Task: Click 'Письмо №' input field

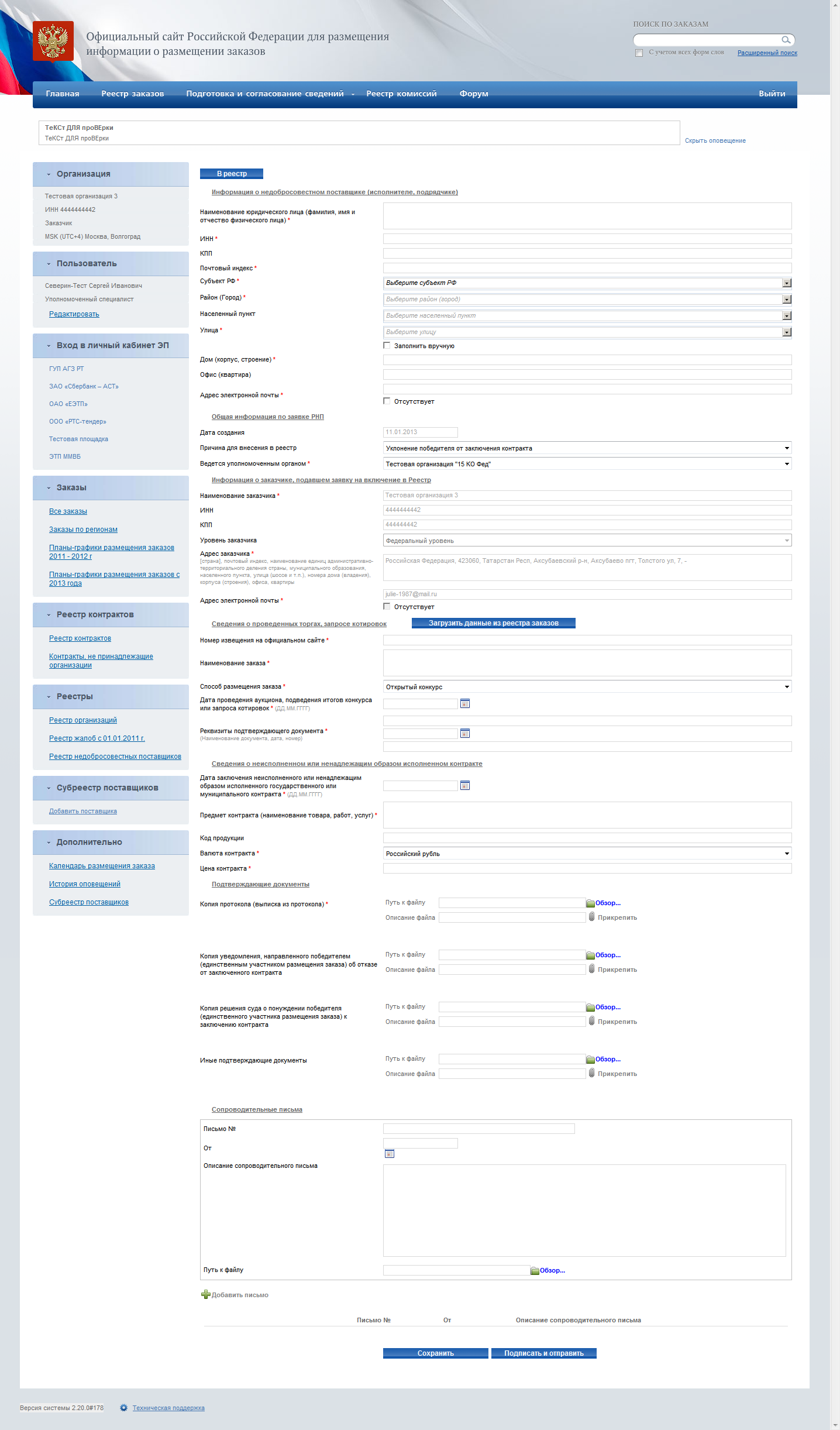Action: 479,1129
